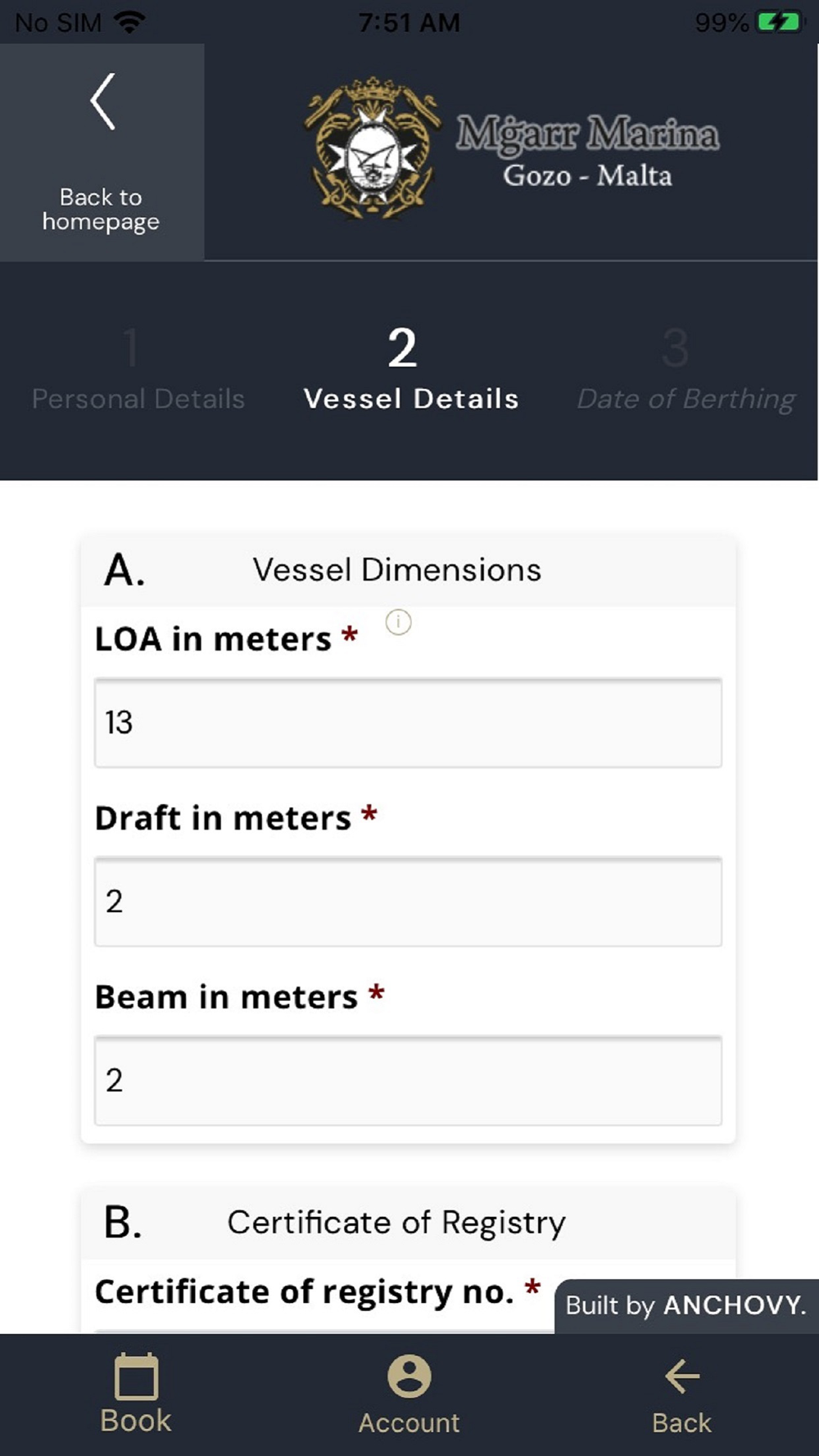This screenshot has height=1456, width=819.
Task: Edit the Beam in meters field
Action: click(408, 1081)
